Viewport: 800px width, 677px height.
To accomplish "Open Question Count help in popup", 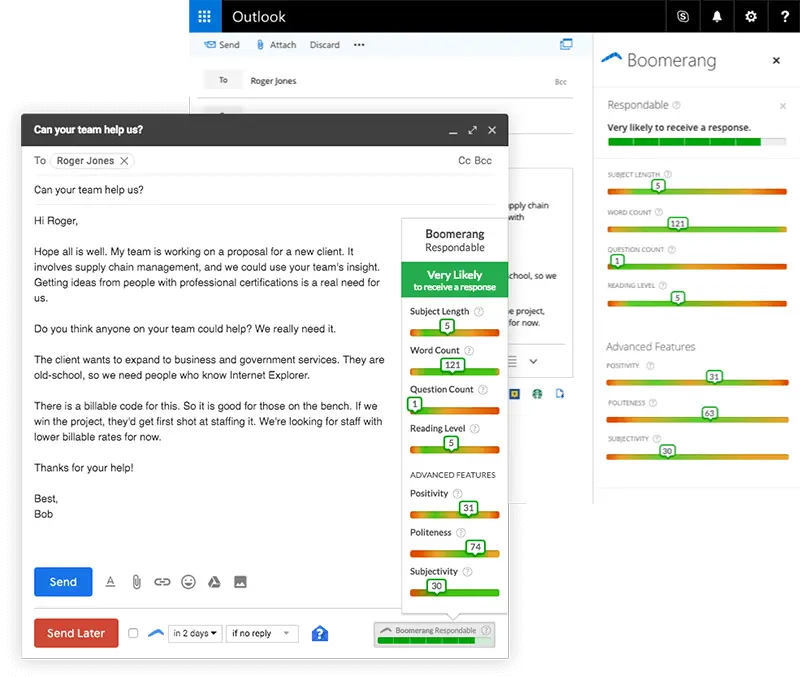I will point(483,389).
